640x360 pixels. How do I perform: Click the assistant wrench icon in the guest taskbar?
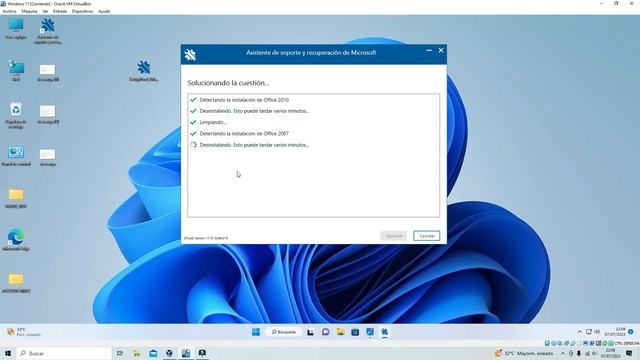384,332
